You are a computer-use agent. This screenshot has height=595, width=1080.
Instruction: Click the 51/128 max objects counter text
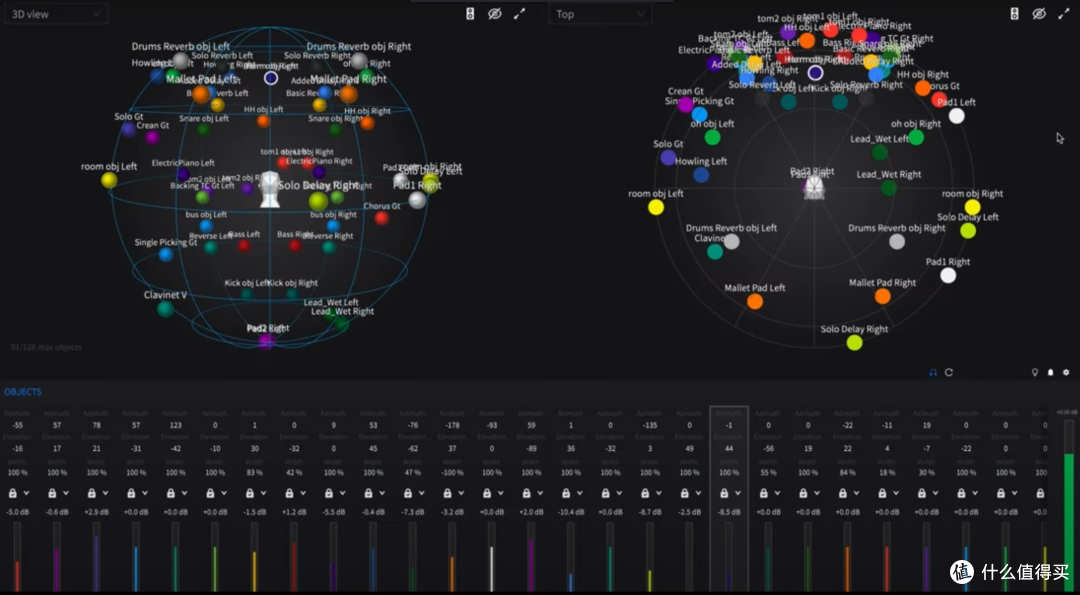[x=46, y=347]
